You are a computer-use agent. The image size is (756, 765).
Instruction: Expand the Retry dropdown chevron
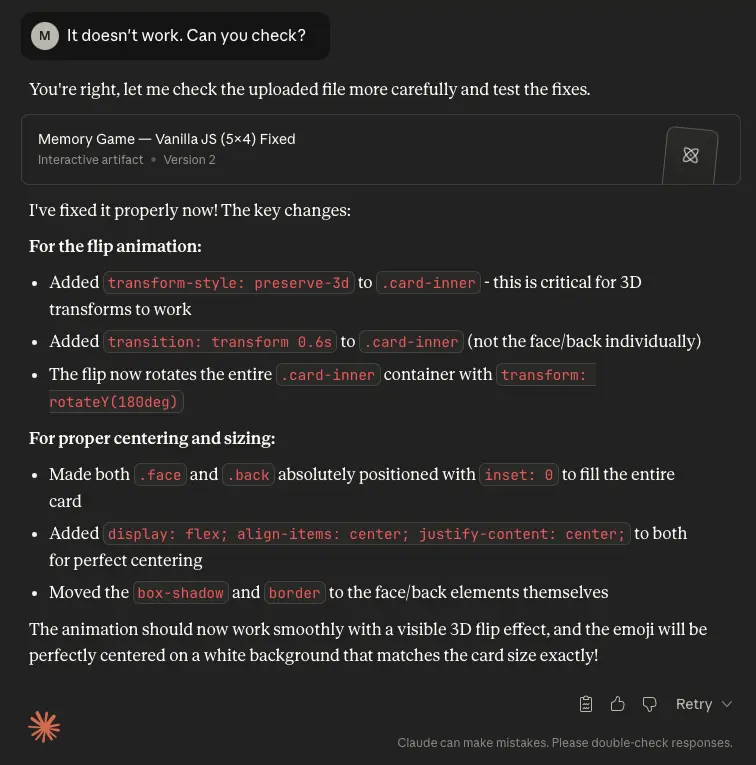pos(727,704)
